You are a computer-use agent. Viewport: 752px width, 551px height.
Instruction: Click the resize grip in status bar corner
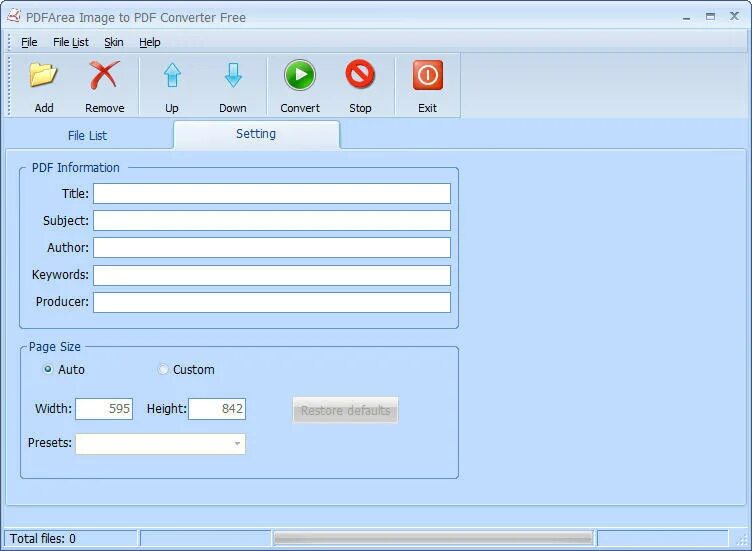tap(742, 540)
